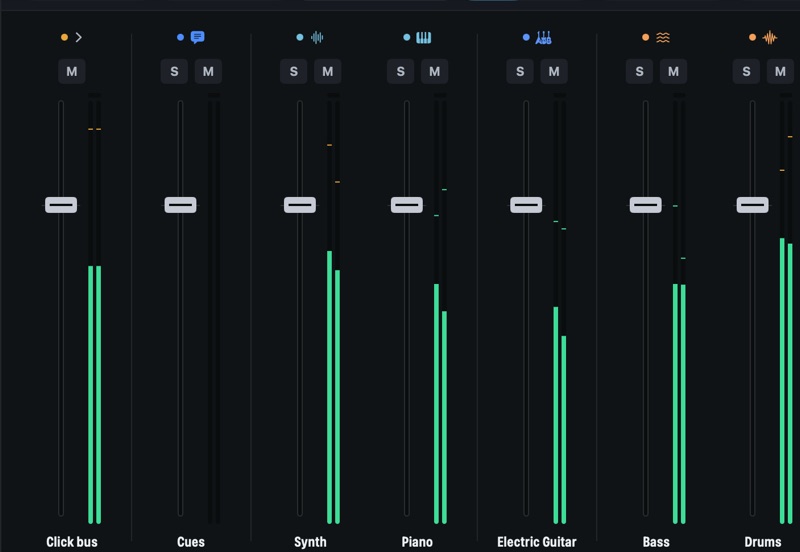Screen dimensions: 800x552
Task: Click the orange dot on Drums channel
Action: pyautogui.click(x=752, y=37)
